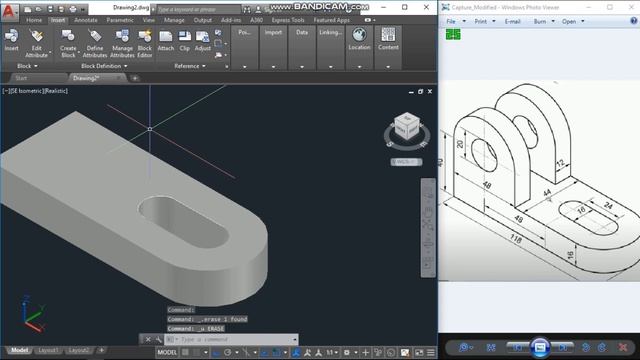Viewport: 640px width, 360px height.
Task: Switch to the Layout1 tab
Action: point(48,350)
